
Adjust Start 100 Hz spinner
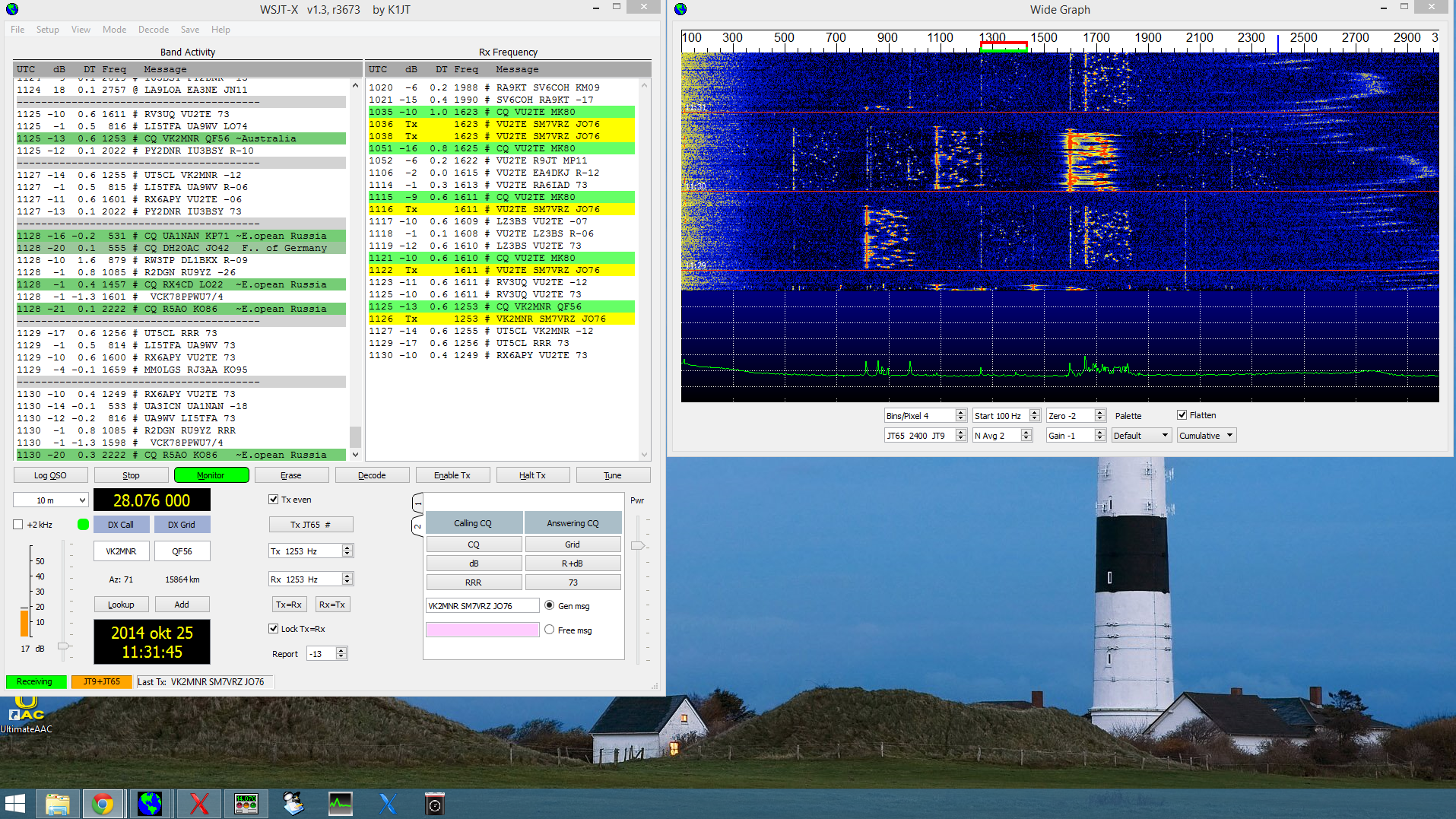click(x=1035, y=416)
